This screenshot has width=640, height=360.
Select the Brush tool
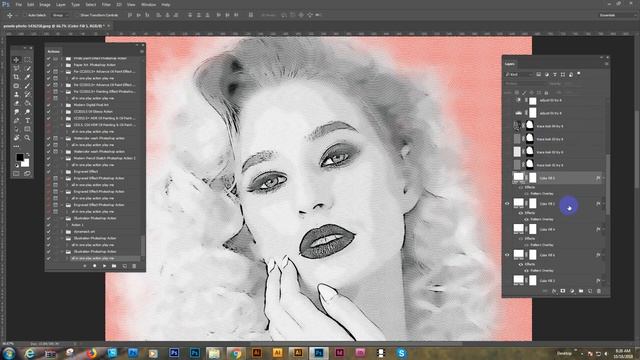[27, 86]
